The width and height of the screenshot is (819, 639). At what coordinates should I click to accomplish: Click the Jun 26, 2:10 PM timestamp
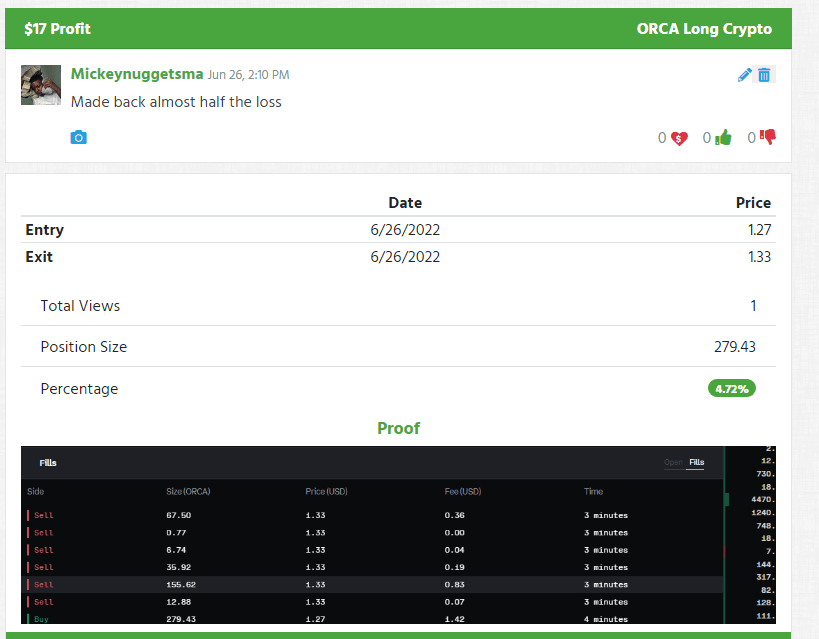coord(248,75)
